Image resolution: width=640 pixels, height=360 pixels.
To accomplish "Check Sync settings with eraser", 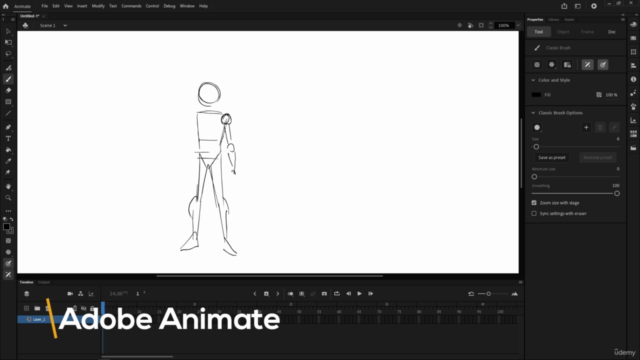I will click(x=534, y=213).
